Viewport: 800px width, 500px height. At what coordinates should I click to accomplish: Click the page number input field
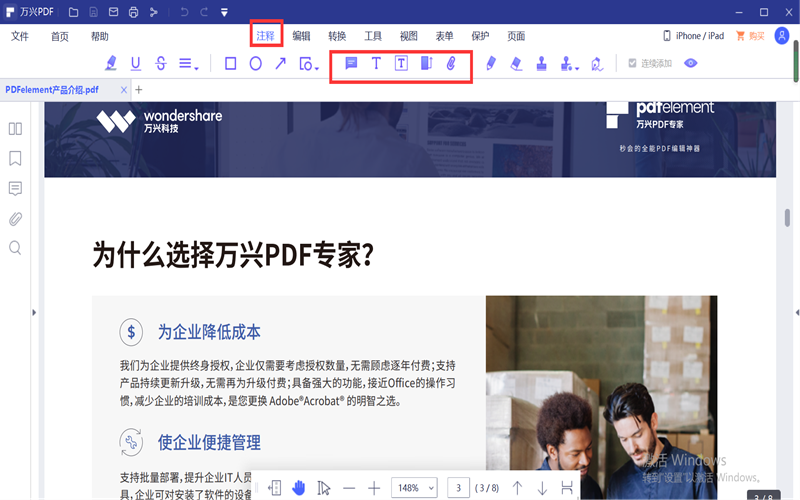point(458,488)
